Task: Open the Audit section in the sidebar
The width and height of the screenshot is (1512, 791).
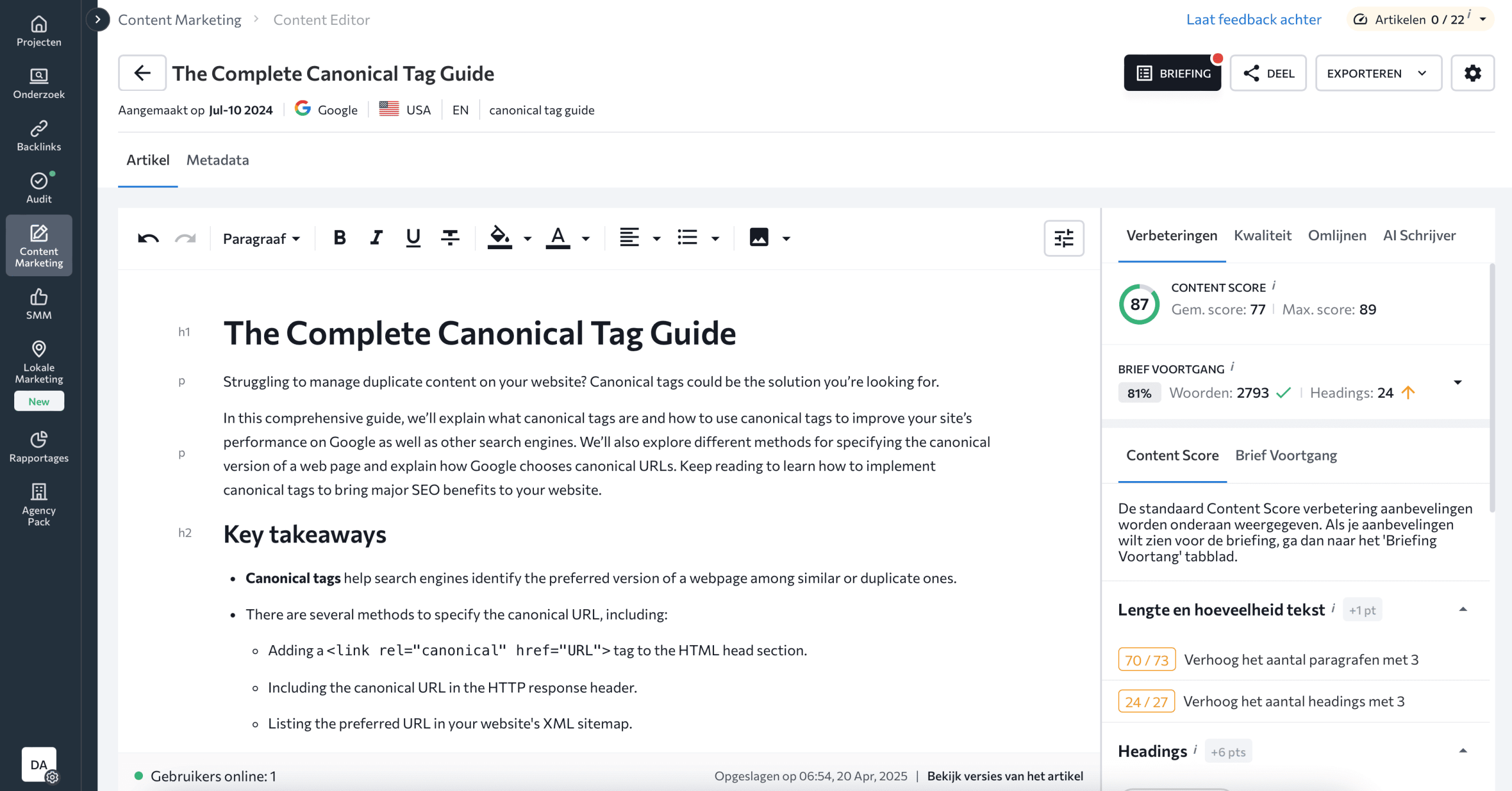Action: (39, 188)
